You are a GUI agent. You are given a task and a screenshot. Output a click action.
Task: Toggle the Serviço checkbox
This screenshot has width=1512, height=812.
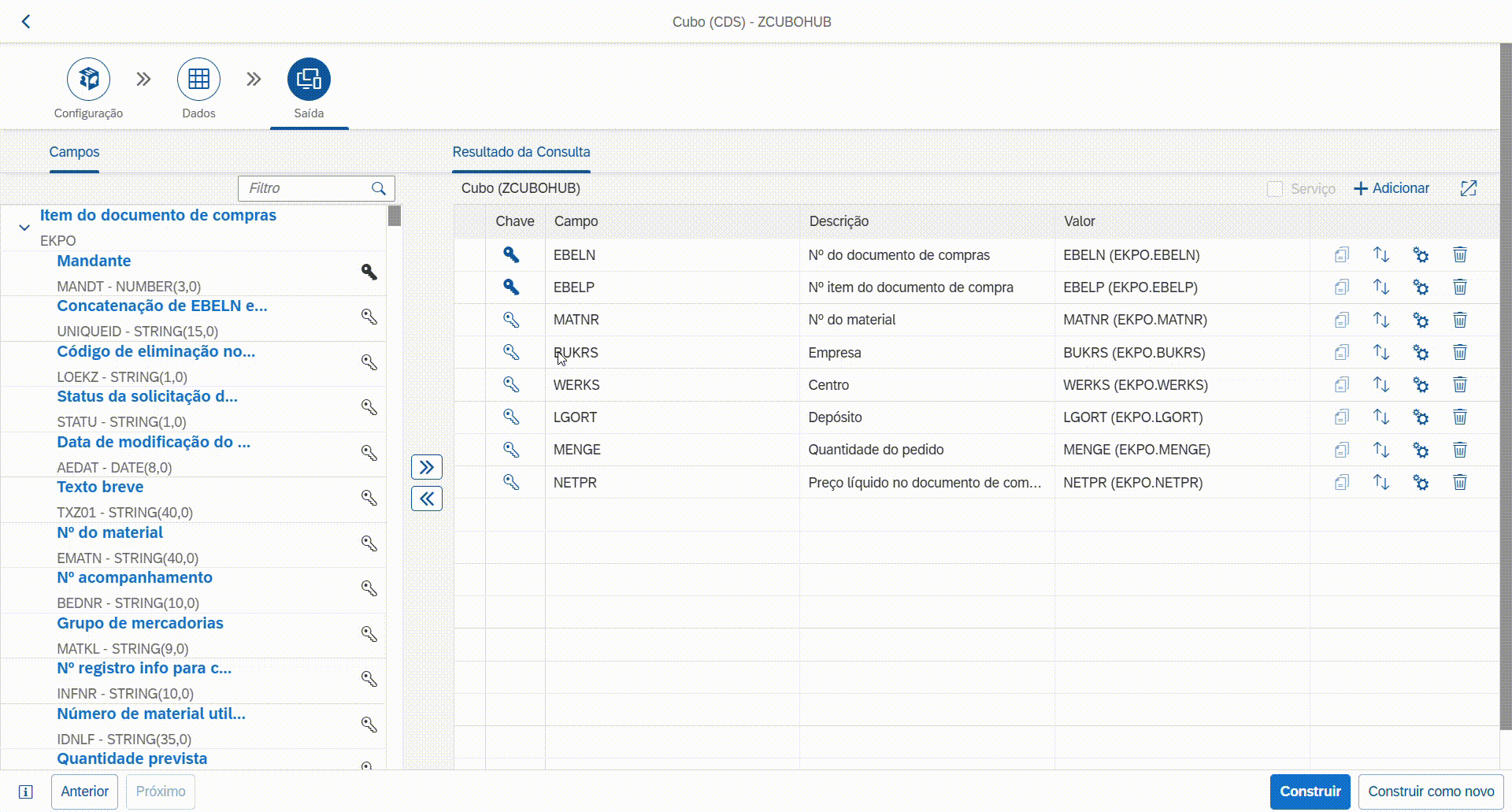point(1274,189)
